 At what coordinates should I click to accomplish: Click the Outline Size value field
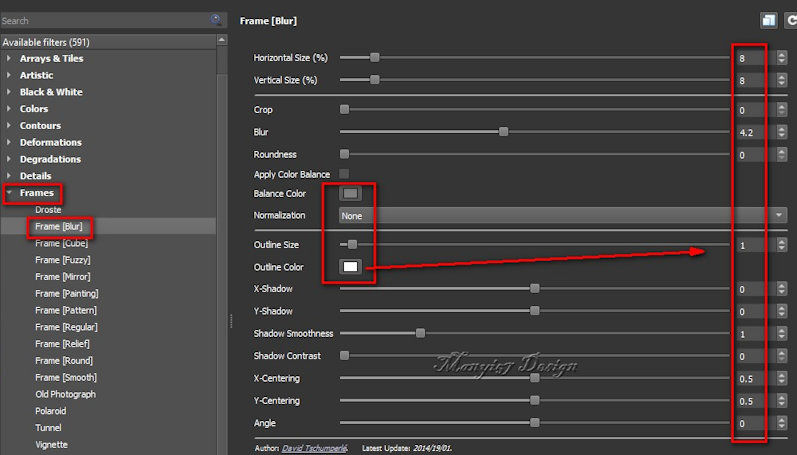pyautogui.click(x=751, y=245)
